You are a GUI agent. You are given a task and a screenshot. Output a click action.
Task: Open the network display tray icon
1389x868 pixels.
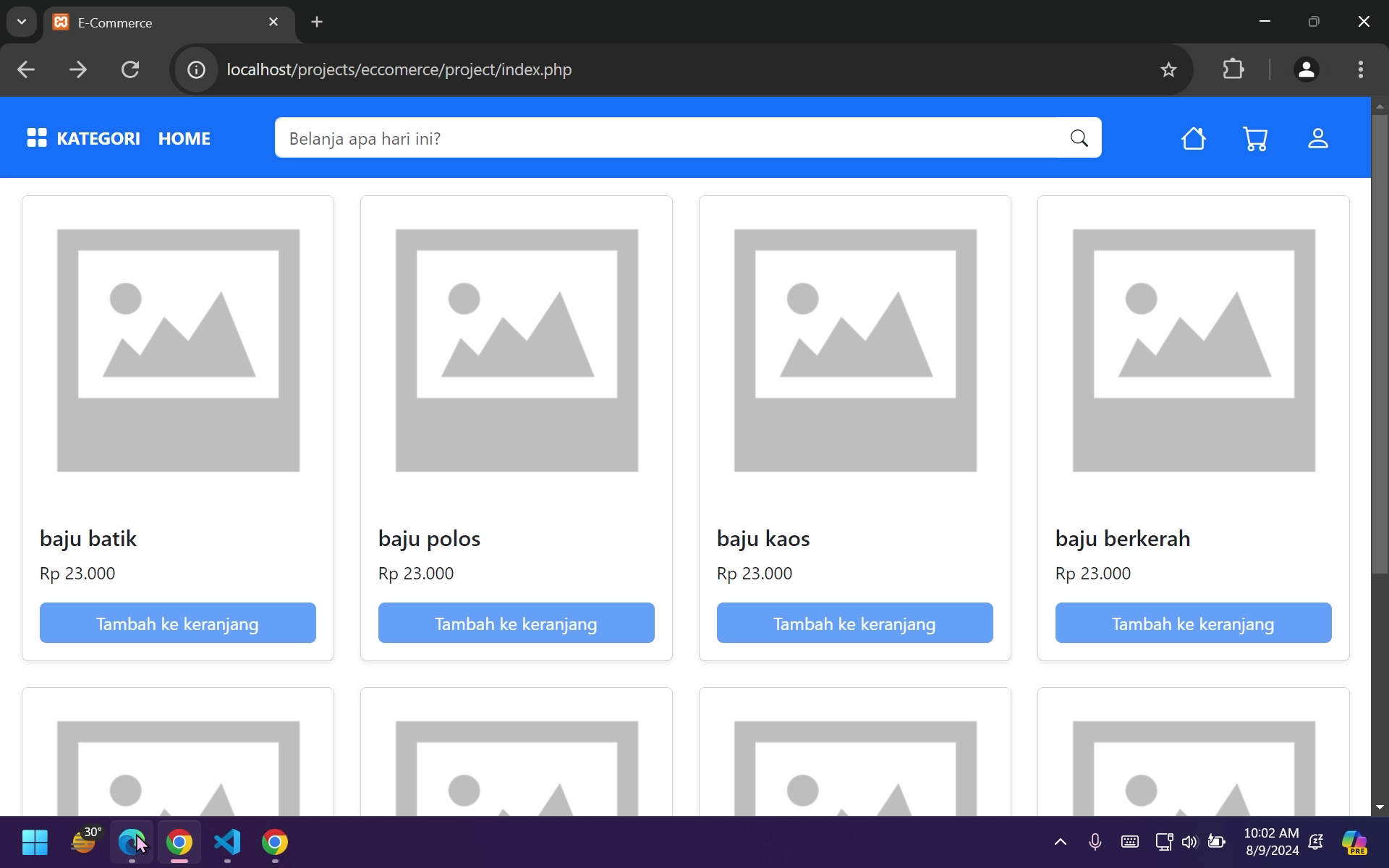point(1164,841)
